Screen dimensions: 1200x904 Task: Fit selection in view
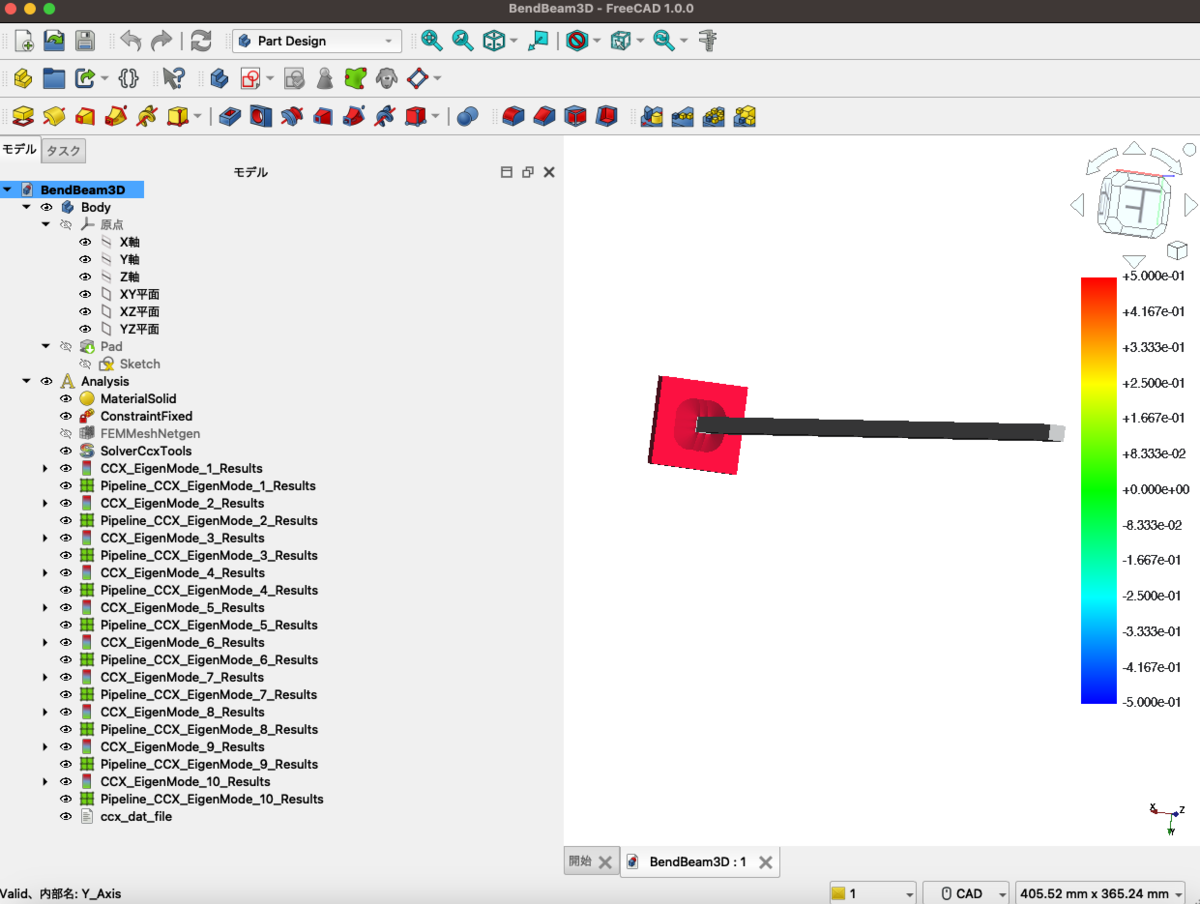pyautogui.click(x=463, y=41)
